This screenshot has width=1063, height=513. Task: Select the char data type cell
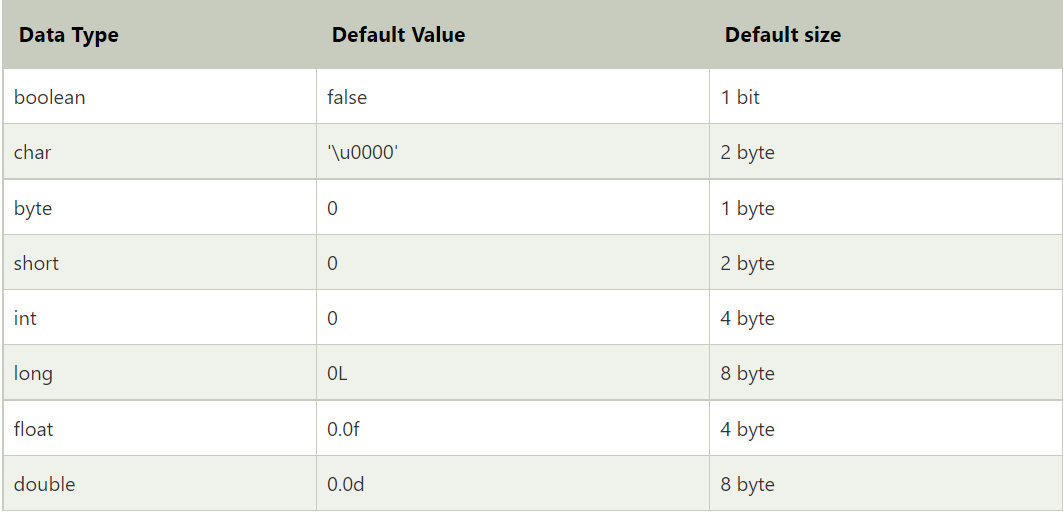click(32, 153)
